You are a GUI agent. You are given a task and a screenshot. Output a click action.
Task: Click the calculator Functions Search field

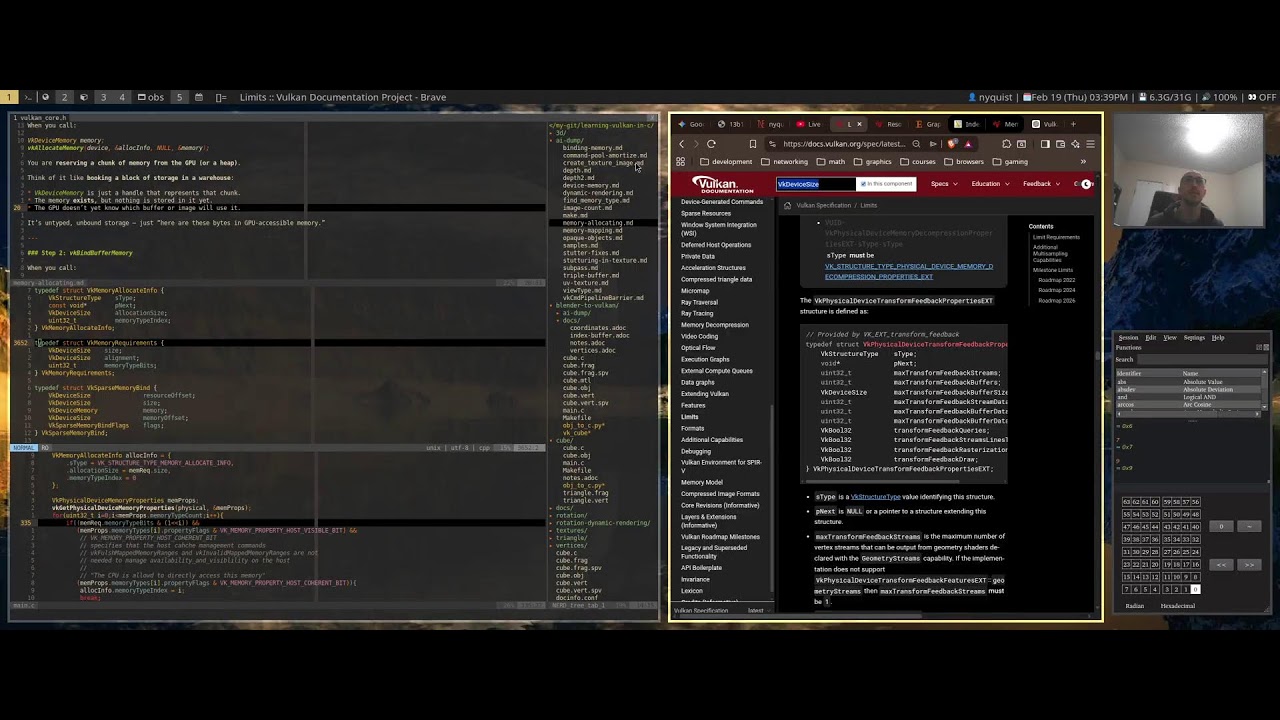pyautogui.click(x=1203, y=359)
